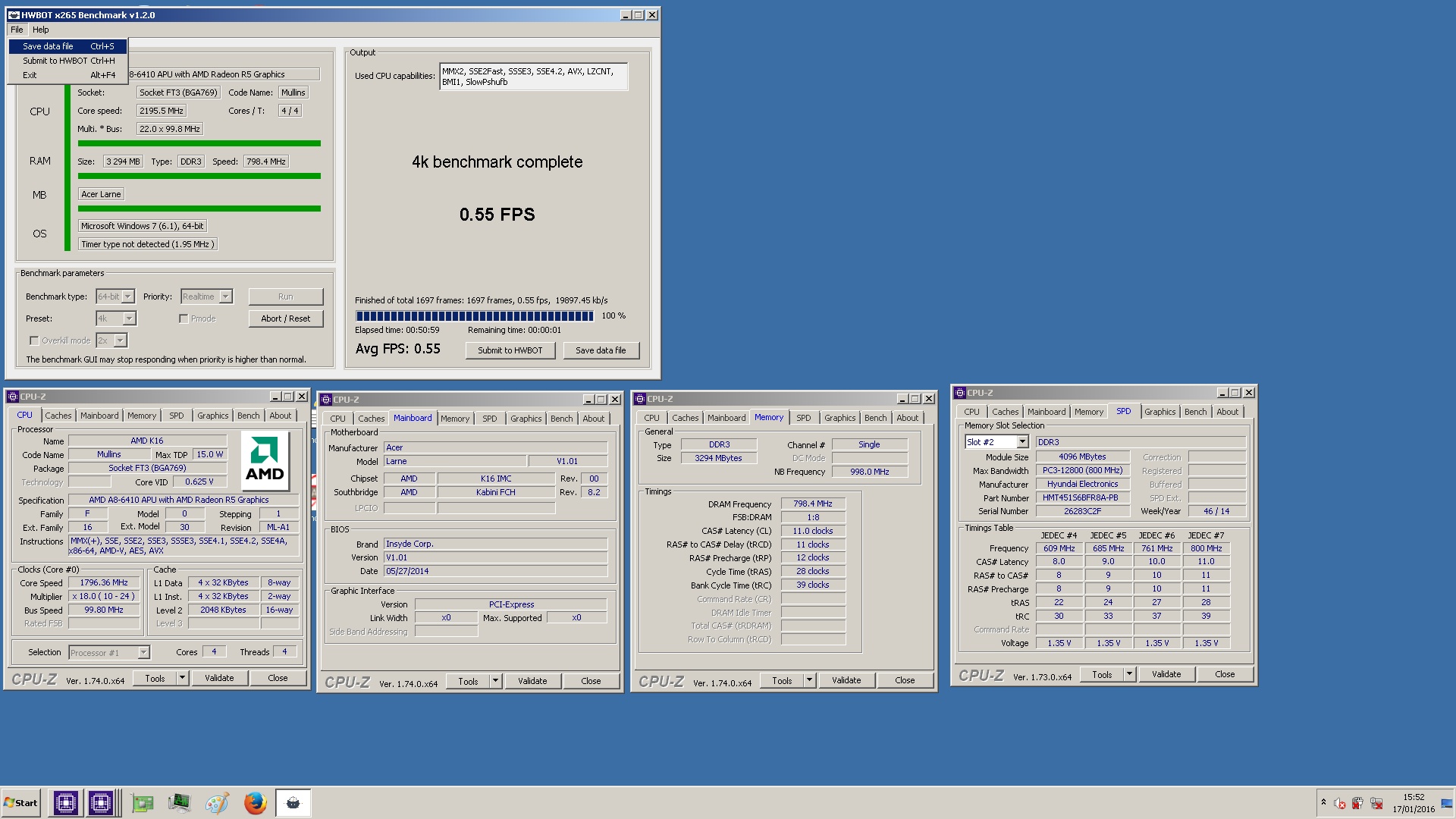The width and height of the screenshot is (1456, 819).
Task: Open the Priority Realtime dropdown
Action: pyautogui.click(x=226, y=297)
